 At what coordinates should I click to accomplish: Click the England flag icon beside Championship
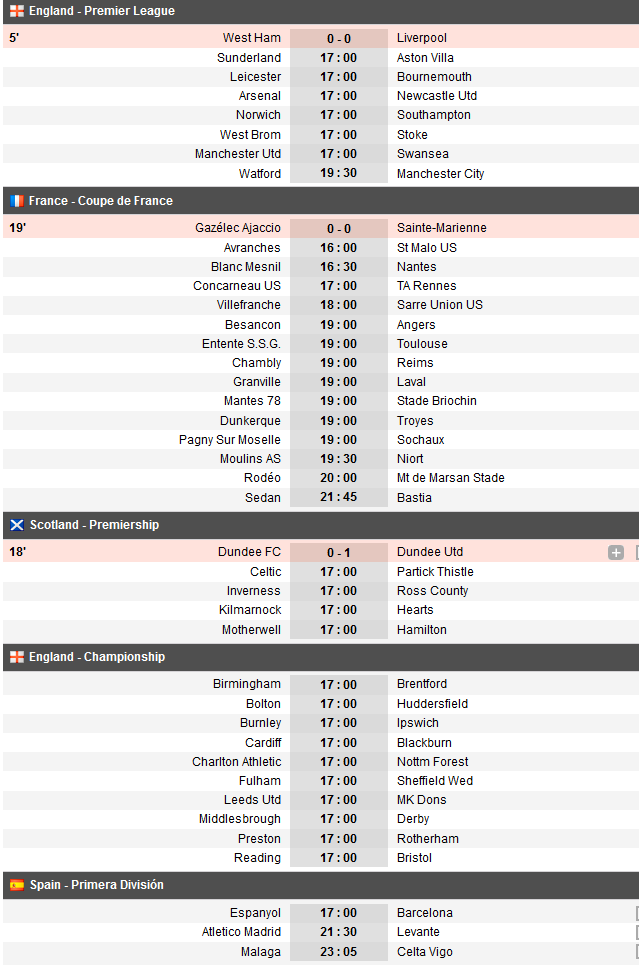click(17, 657)
